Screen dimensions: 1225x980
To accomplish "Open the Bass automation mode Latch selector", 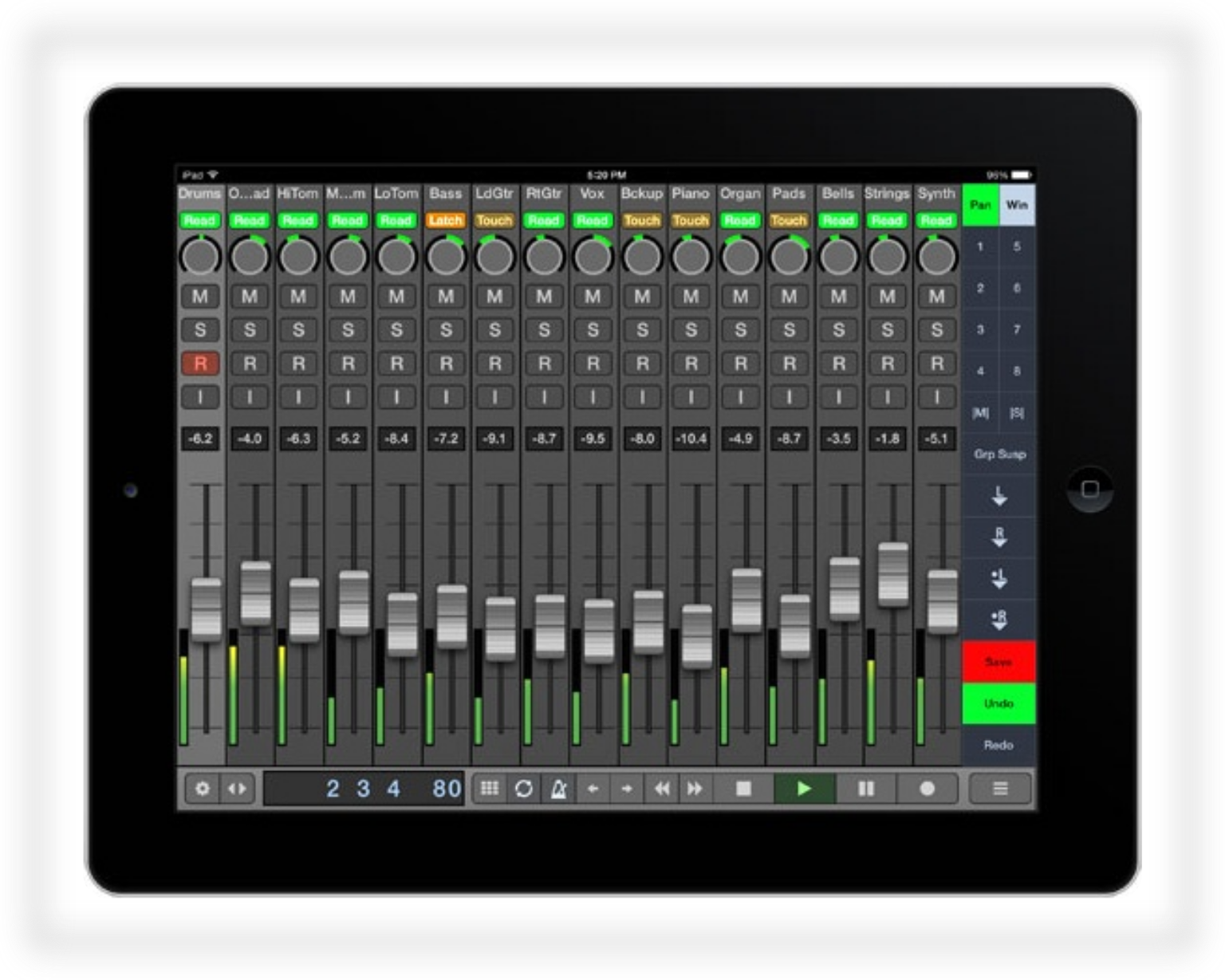I will 446,220.
